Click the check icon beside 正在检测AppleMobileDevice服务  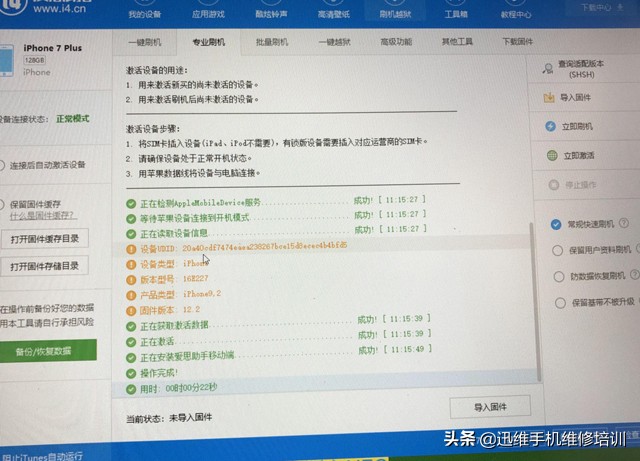coord(131,203)
